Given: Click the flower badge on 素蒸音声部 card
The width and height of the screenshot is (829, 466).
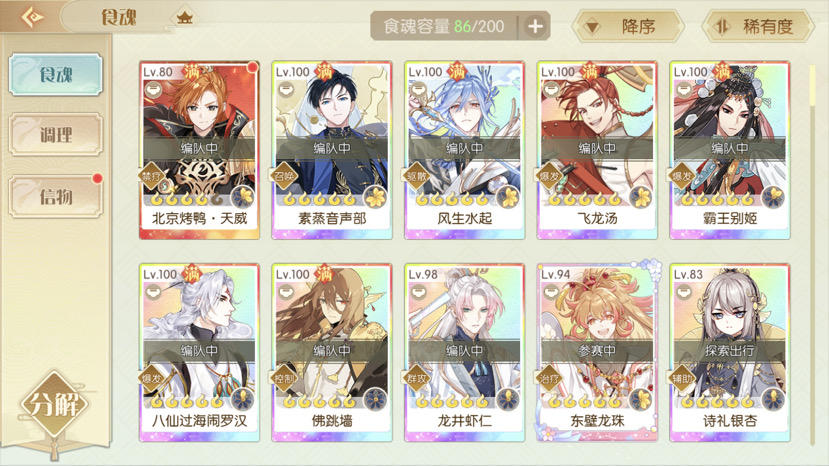Looking at the screenshot, I should 376,197.
